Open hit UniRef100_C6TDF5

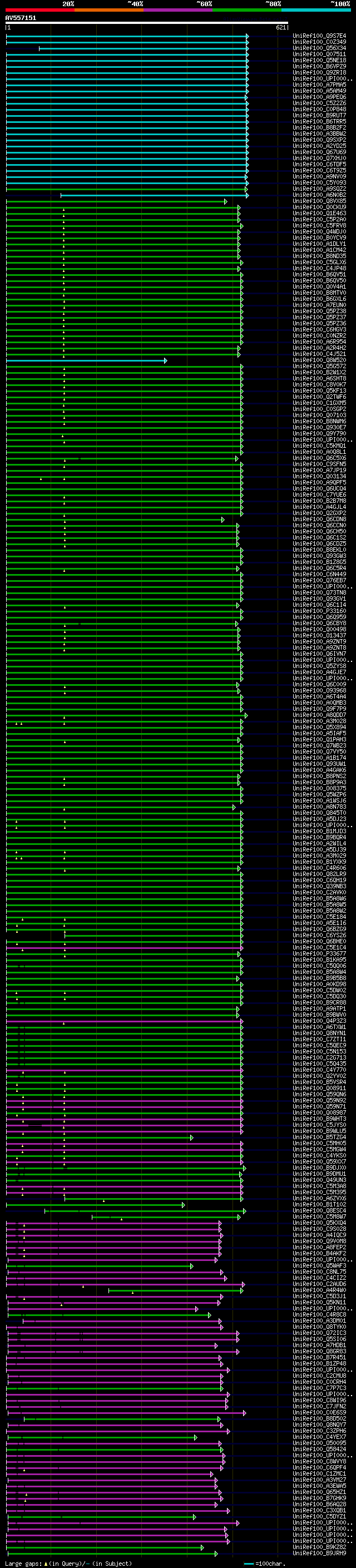click(x=319, y=164)
